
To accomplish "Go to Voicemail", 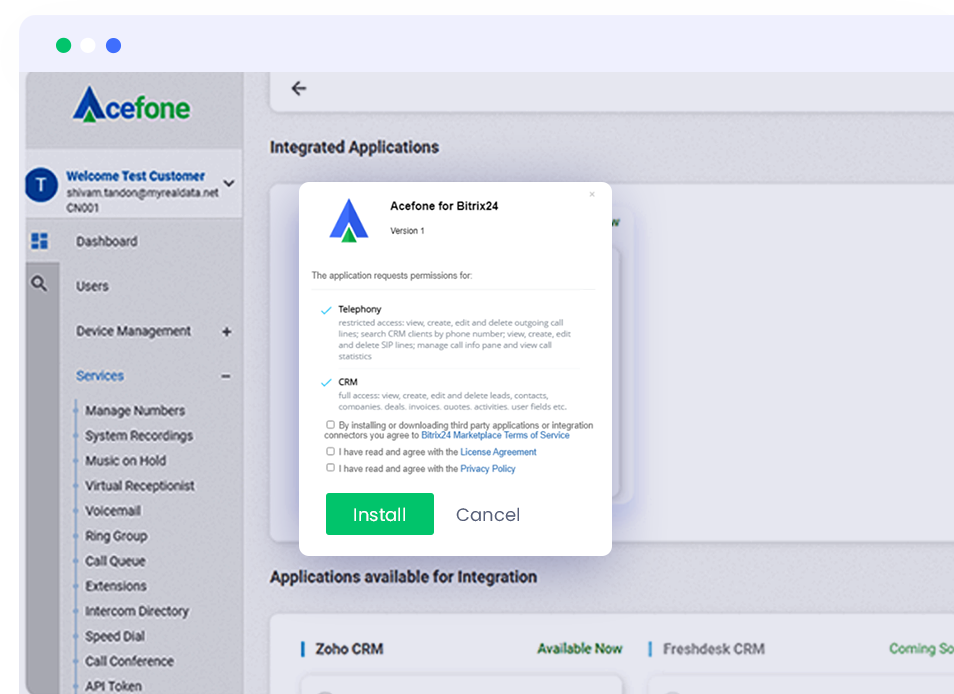I will click(113, 511).
